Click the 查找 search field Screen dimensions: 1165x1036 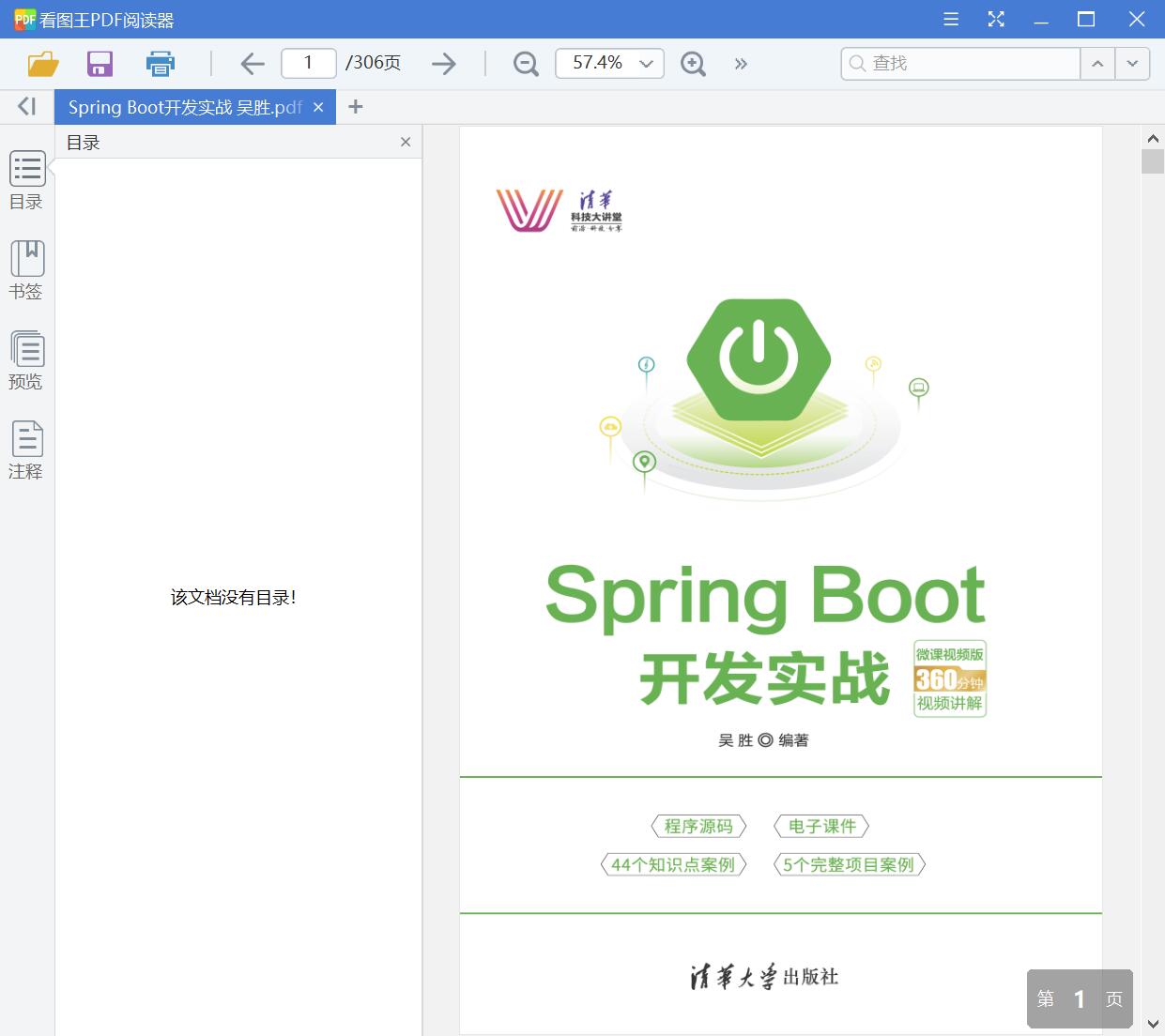(960, 63)
